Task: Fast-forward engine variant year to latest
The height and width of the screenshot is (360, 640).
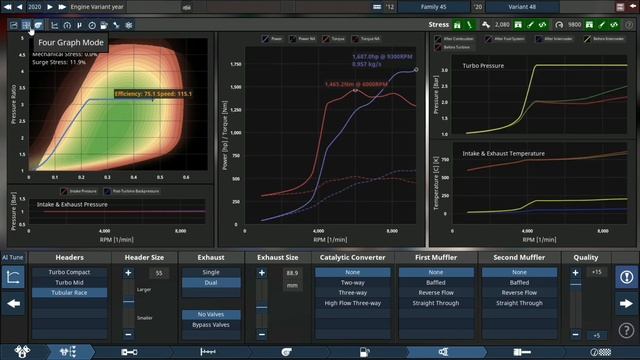Action: [x=62, y=7]
